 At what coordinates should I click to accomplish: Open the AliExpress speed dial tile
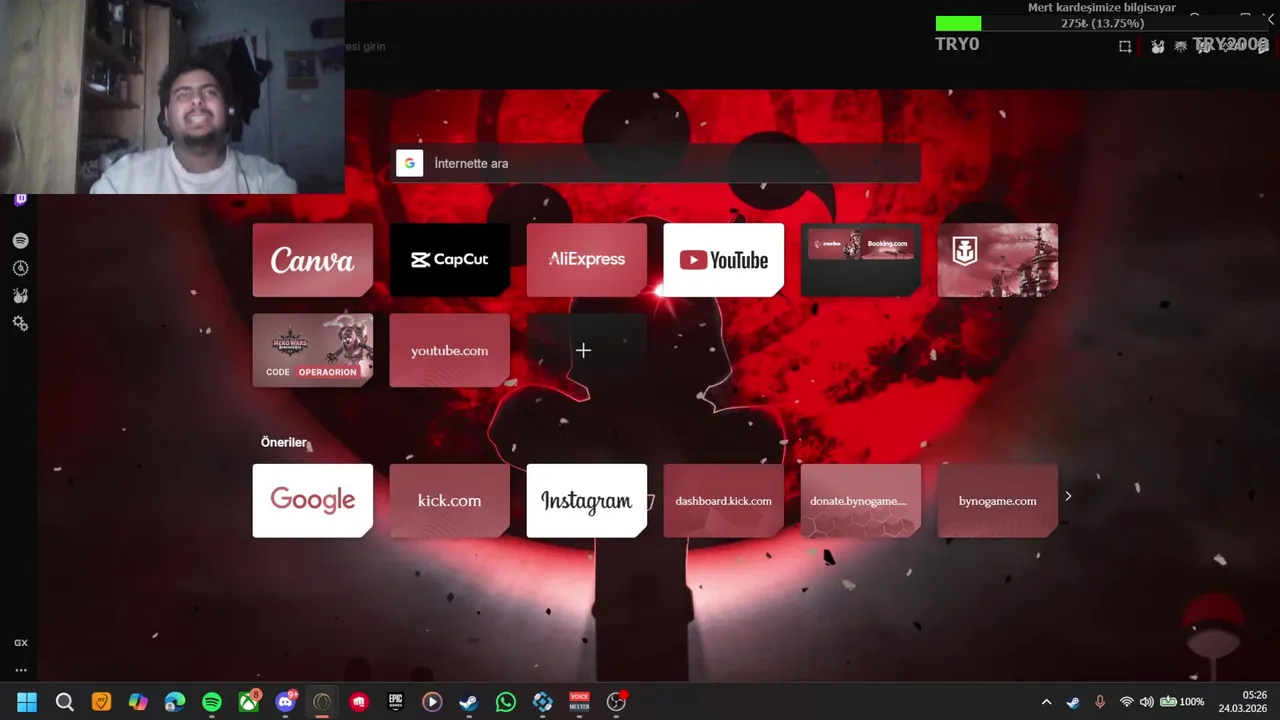coord(587,260)
